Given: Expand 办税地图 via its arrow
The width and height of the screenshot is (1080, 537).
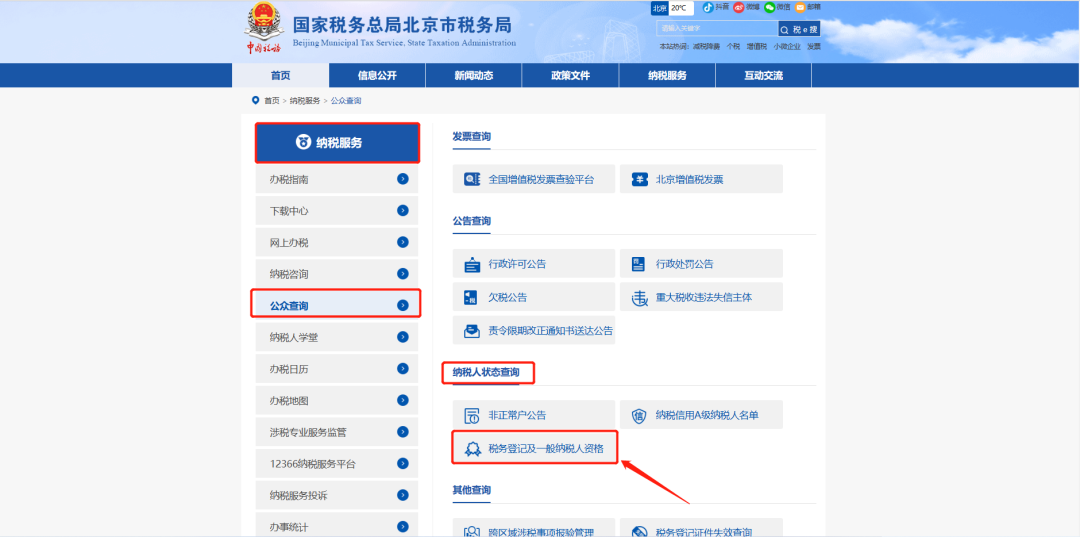Looking at the screenshot, I should 403,400.
